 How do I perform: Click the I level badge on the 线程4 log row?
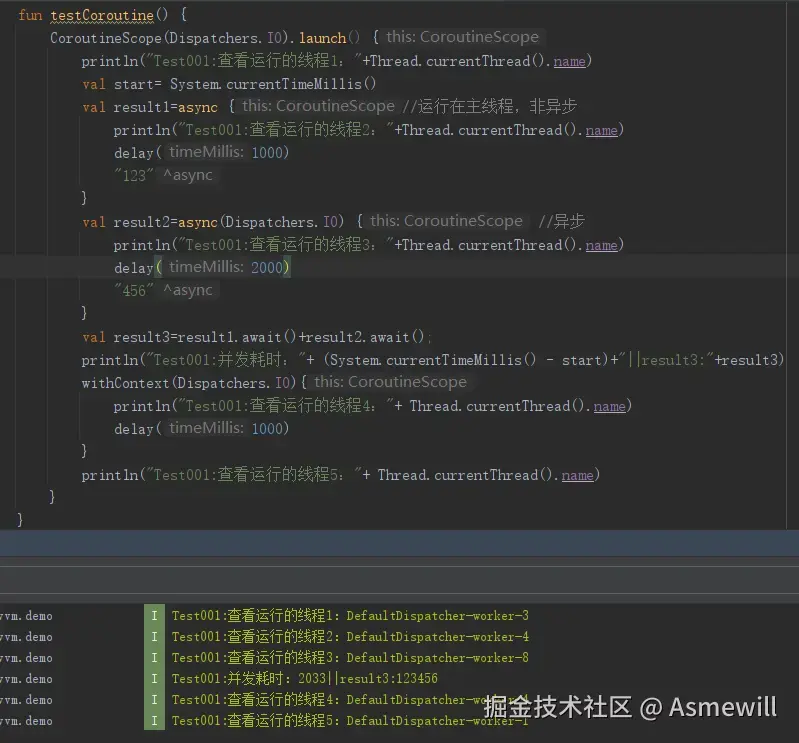(154, 700)
